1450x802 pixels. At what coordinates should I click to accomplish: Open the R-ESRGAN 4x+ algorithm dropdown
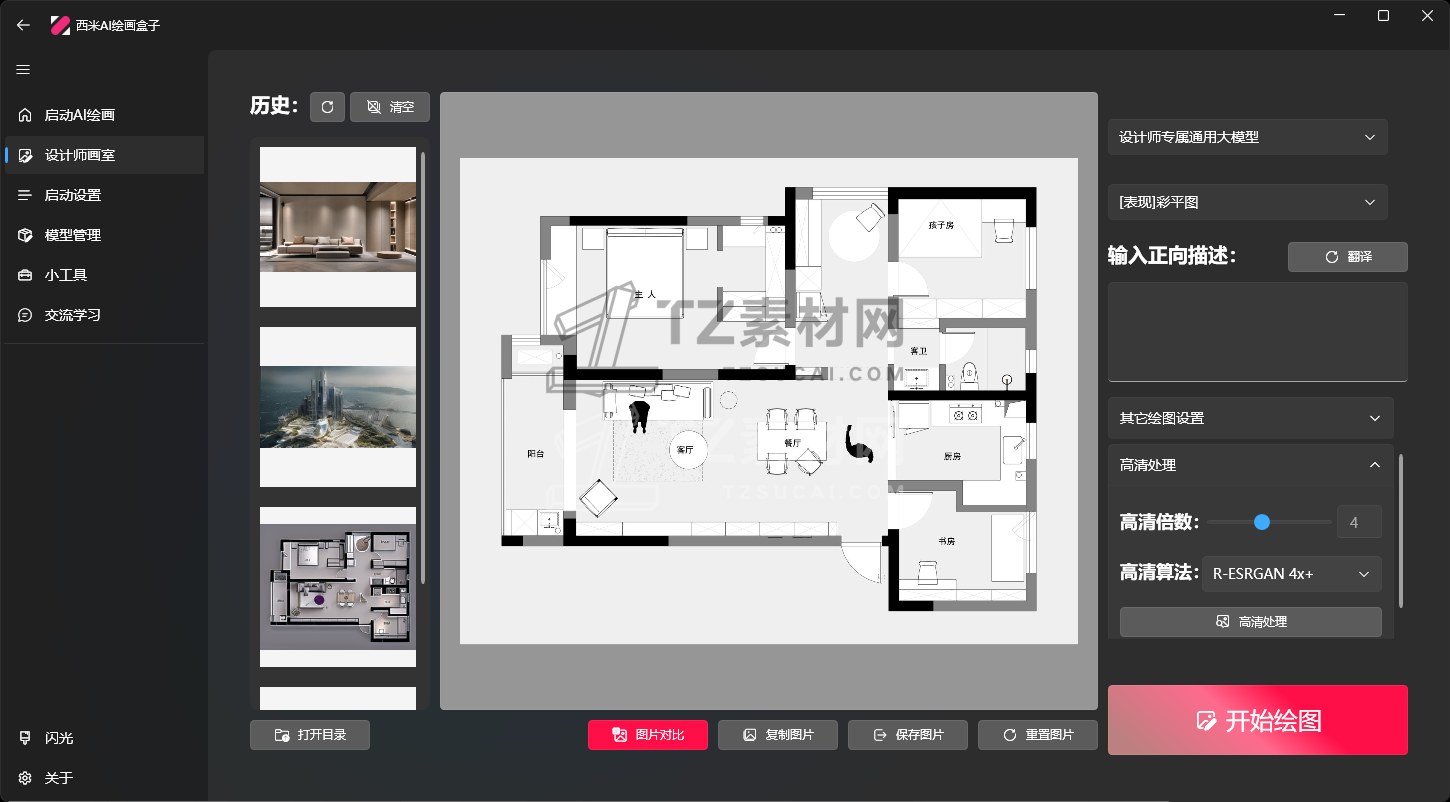click(1292, 574)
